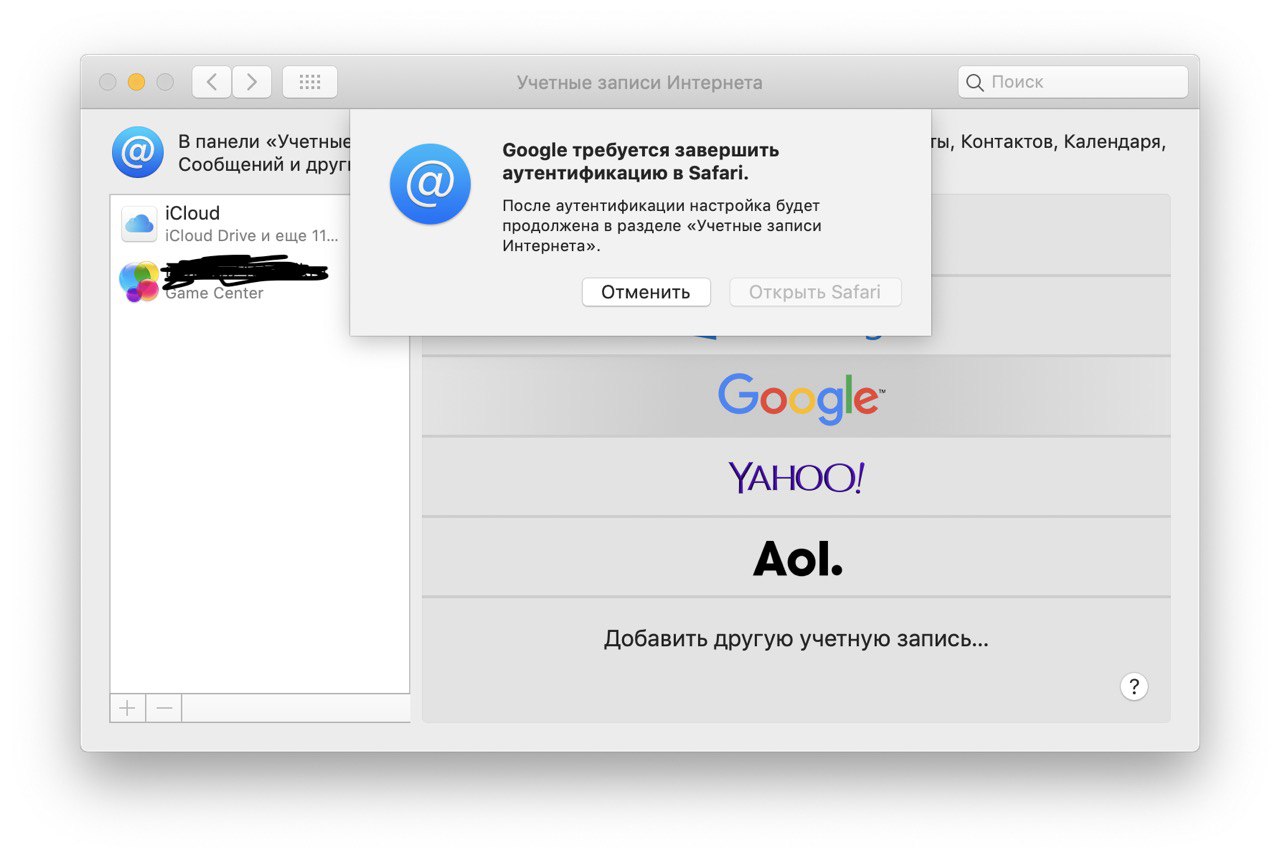Click the forward navigation arrow
Viewport: 1280px width, 858px height.
[252, 82]
